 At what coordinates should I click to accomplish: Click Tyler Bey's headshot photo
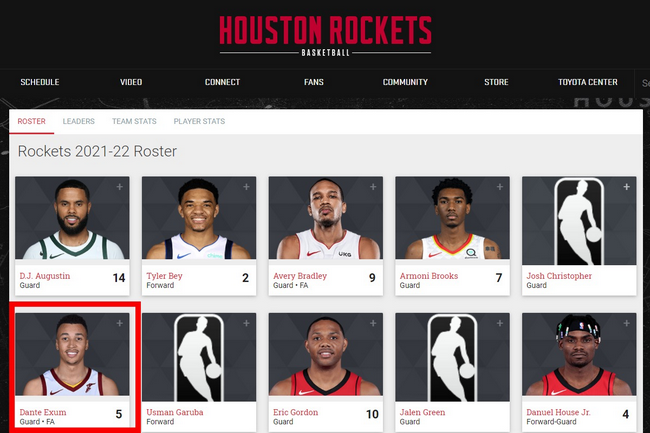199,218
